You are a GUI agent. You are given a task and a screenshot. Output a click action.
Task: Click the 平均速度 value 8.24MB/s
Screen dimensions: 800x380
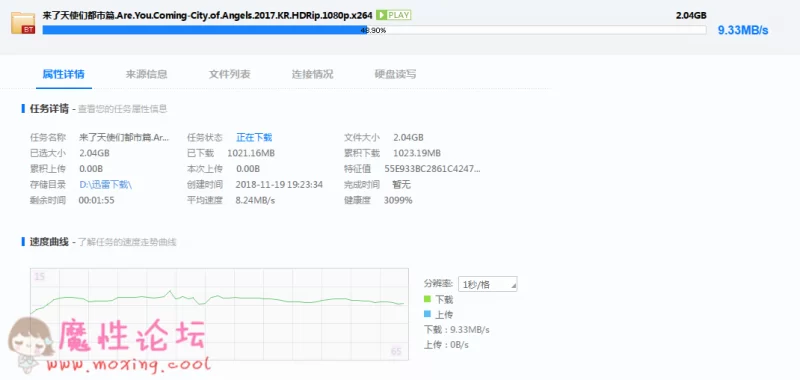pos(255,200)
